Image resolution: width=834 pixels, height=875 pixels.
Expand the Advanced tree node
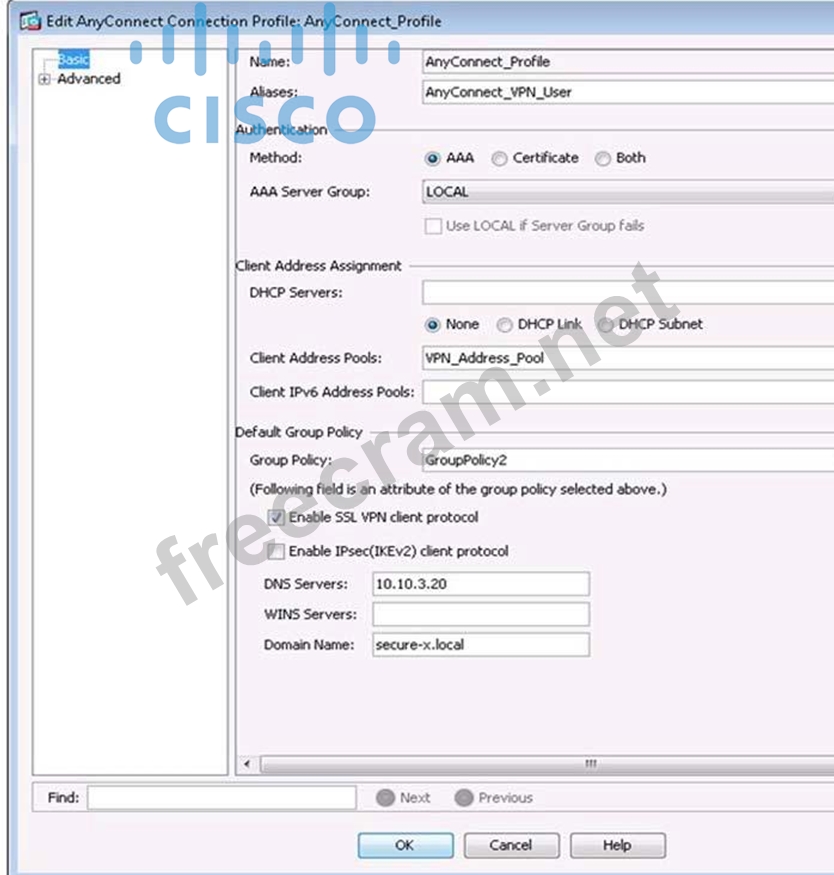(44, 80)
